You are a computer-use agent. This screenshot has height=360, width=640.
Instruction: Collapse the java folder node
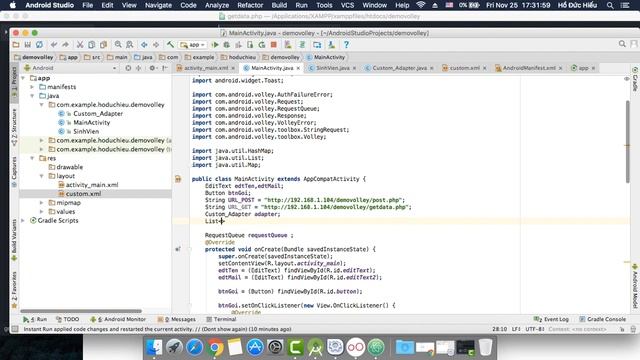point(32,96)
